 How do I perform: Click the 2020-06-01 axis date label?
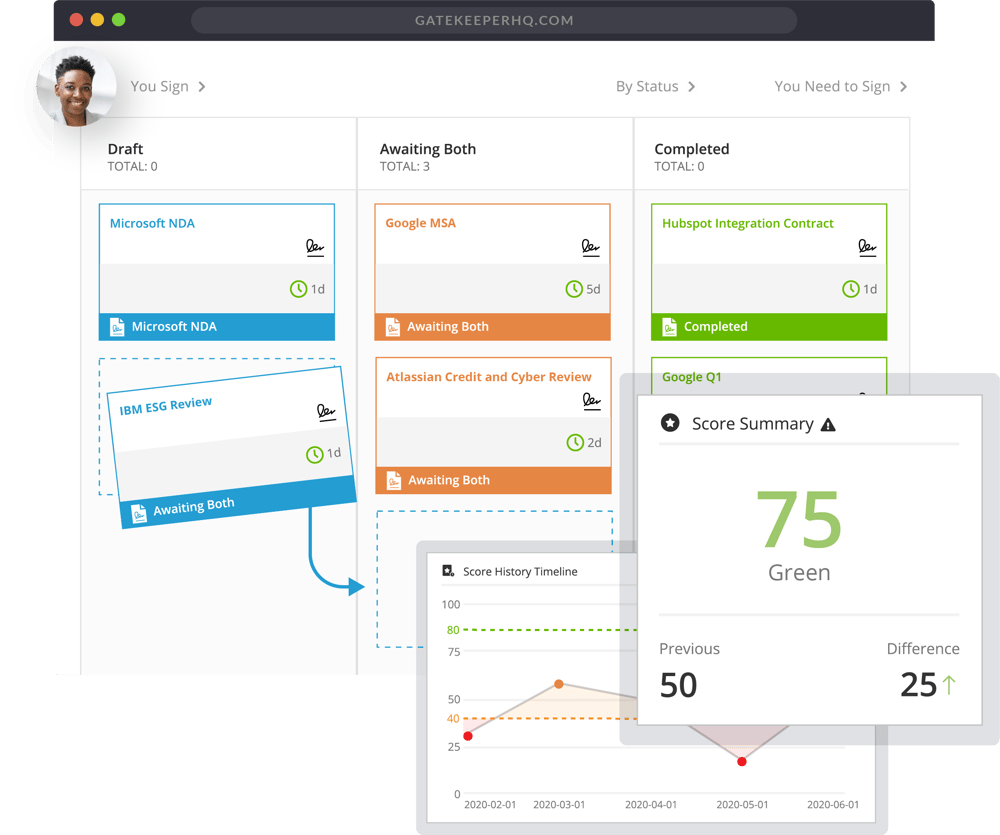(x=833, y=805)
